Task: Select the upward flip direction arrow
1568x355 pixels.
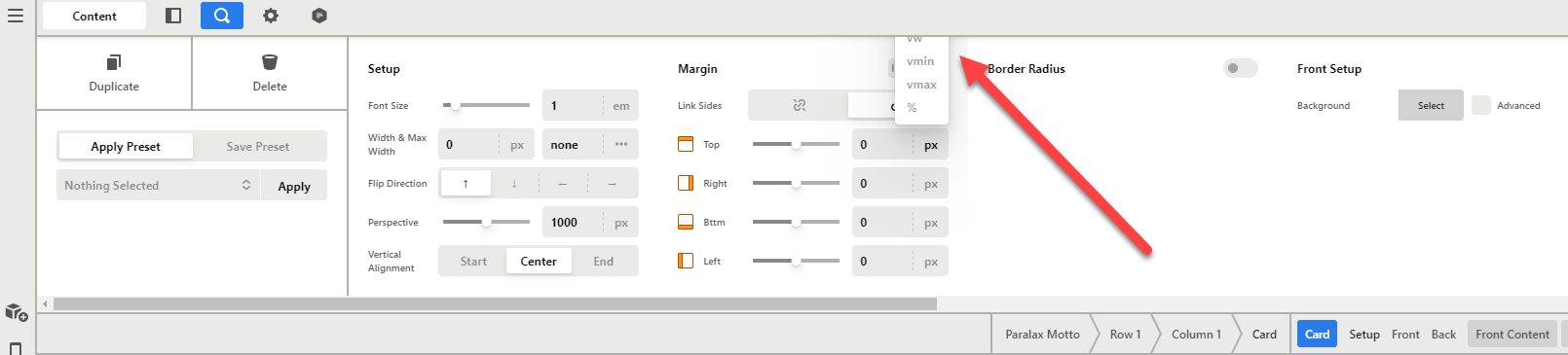Action: (x=466, y=183)
